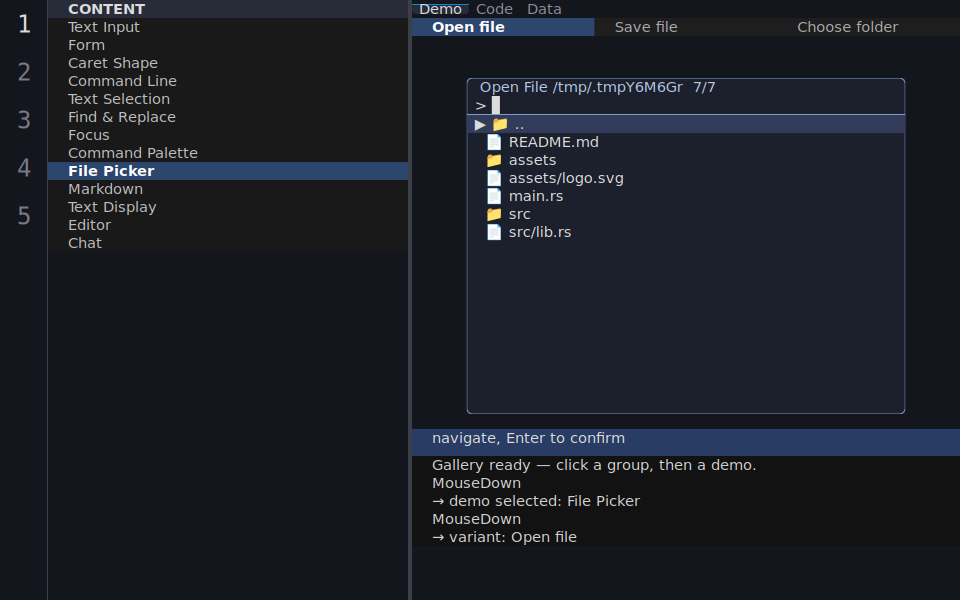Click the assets folder icon

click(494, 160)
